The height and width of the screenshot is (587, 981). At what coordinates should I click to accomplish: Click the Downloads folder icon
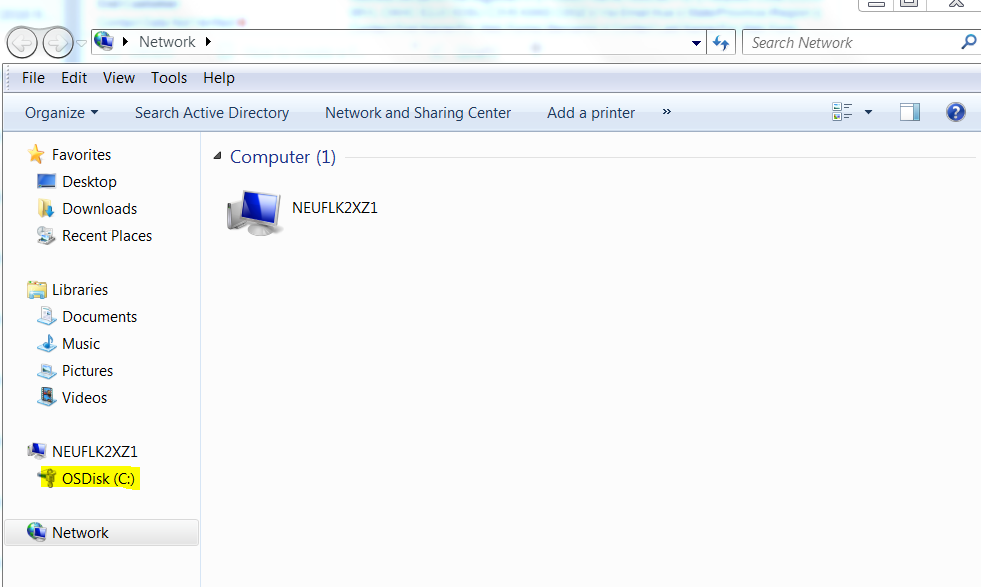point(46,208)
